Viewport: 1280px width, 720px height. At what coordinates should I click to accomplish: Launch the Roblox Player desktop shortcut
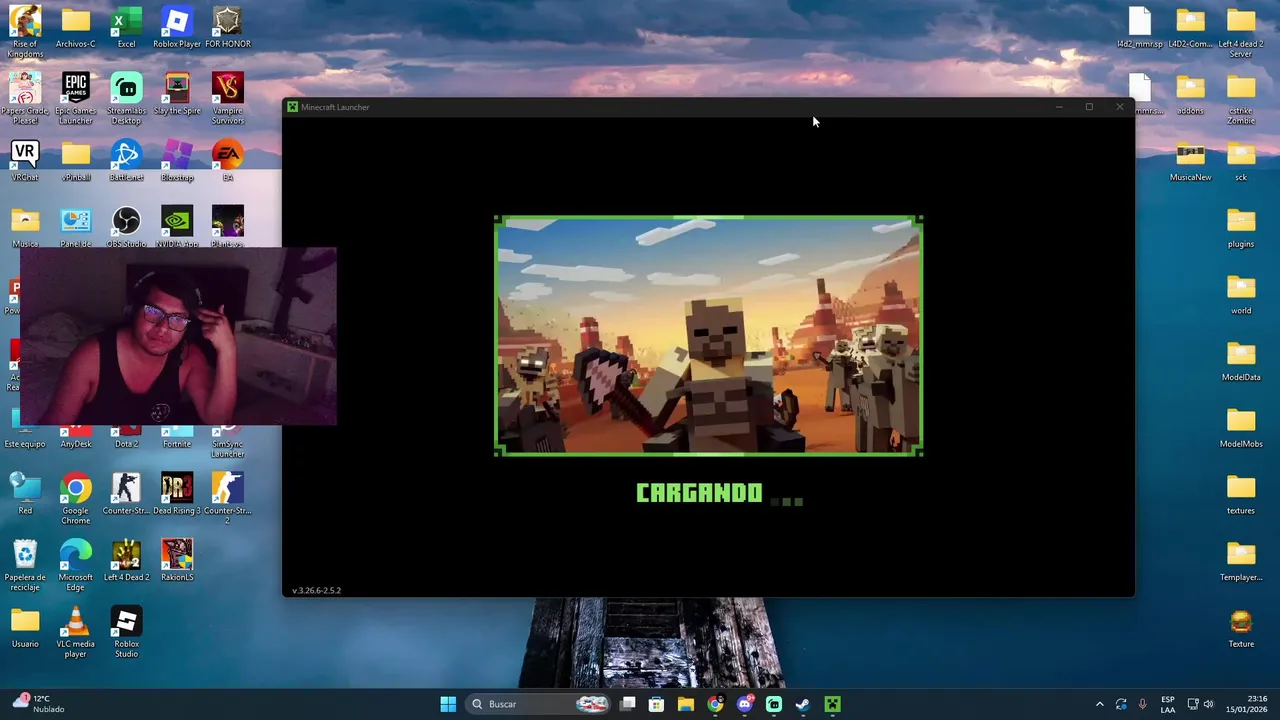pyautogui.click(x=177, y=27)
